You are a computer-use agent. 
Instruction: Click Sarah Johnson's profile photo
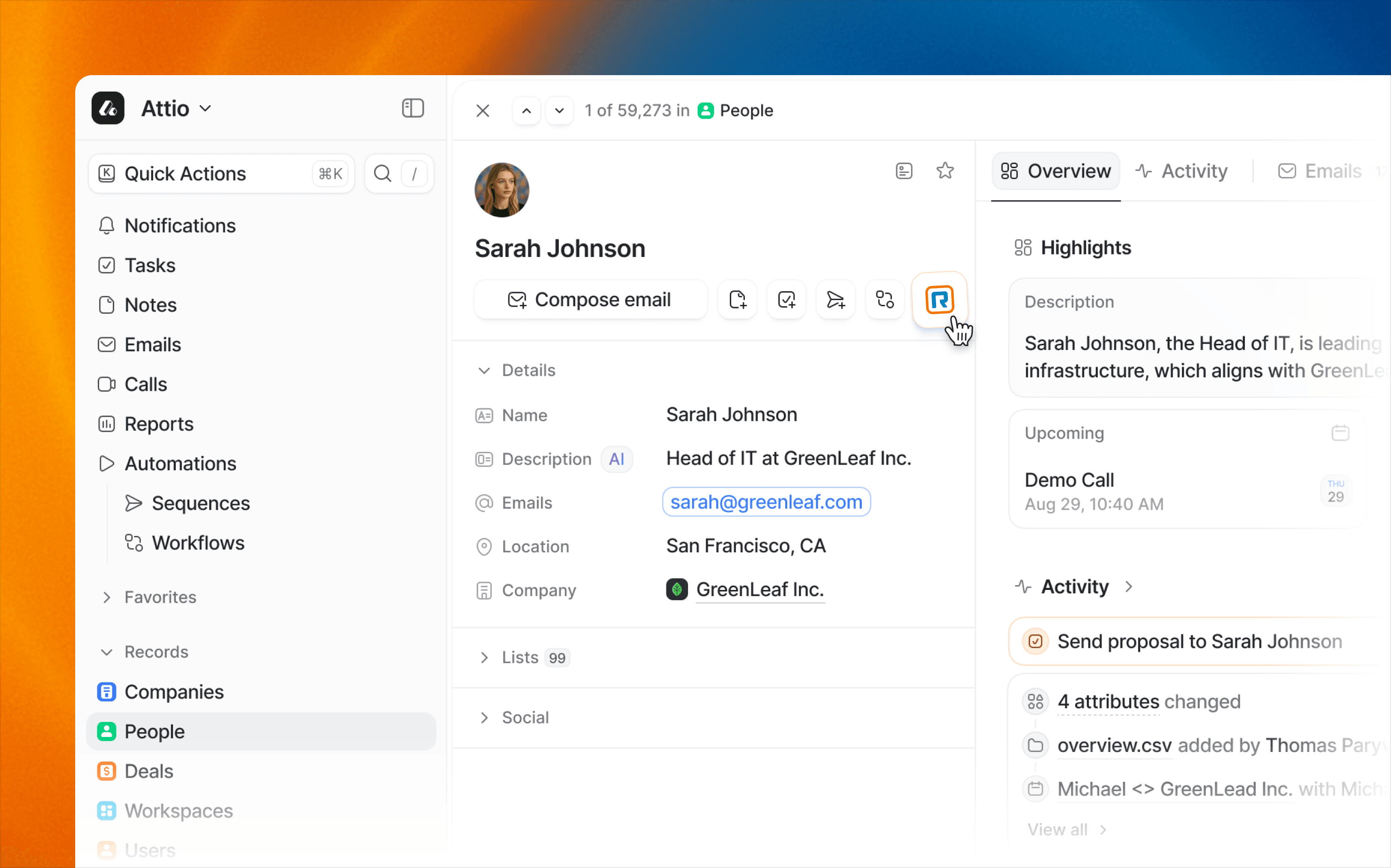click(x=501, y=190)
